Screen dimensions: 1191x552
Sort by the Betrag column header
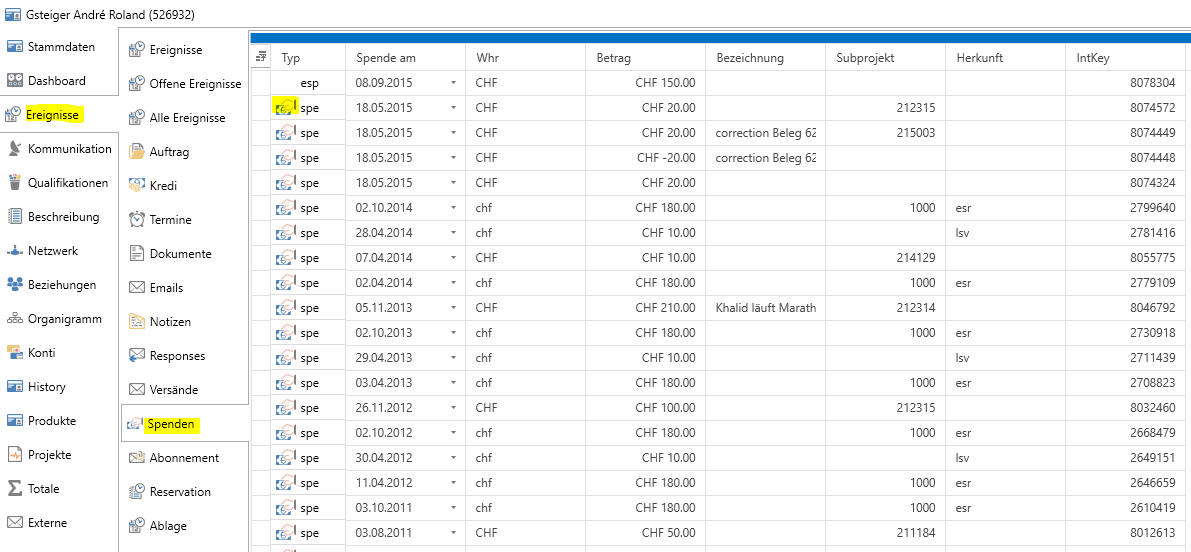tap(613, 58)
